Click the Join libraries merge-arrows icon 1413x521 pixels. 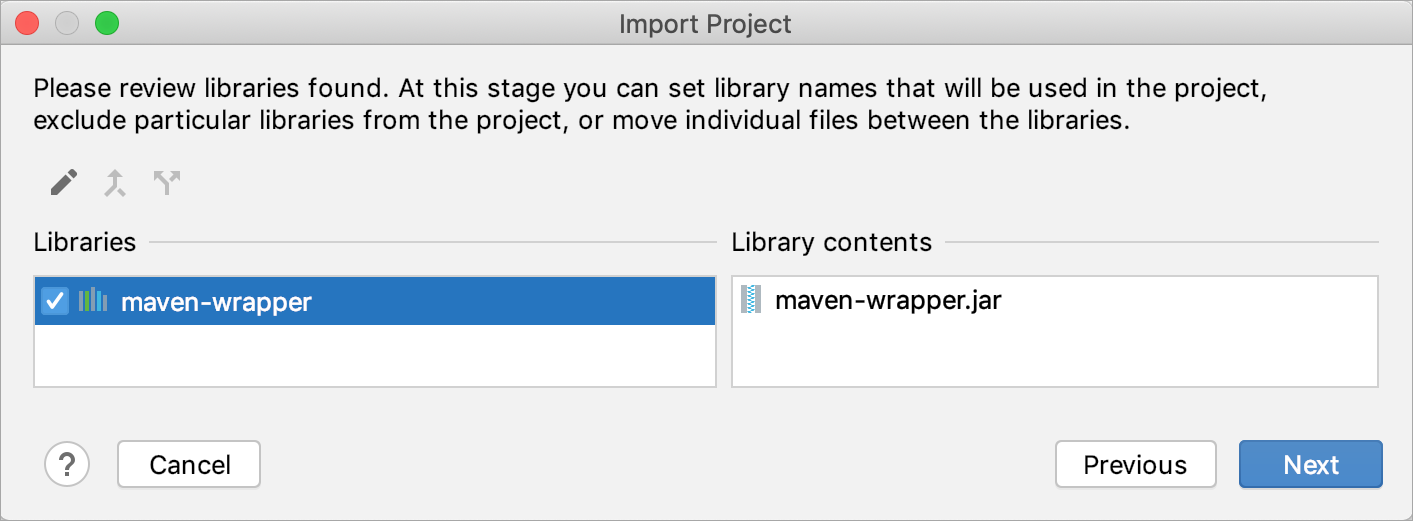(116, 183)
